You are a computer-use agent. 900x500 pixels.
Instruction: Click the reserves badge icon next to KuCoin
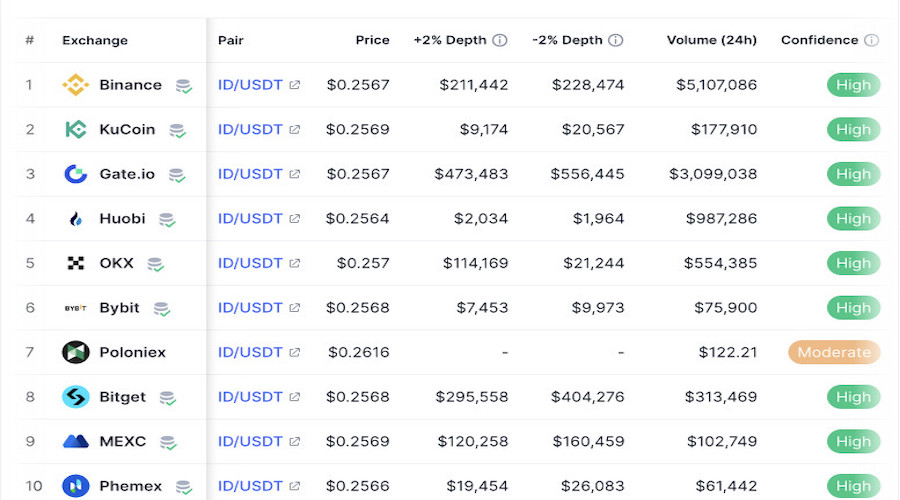pos(177,131)
